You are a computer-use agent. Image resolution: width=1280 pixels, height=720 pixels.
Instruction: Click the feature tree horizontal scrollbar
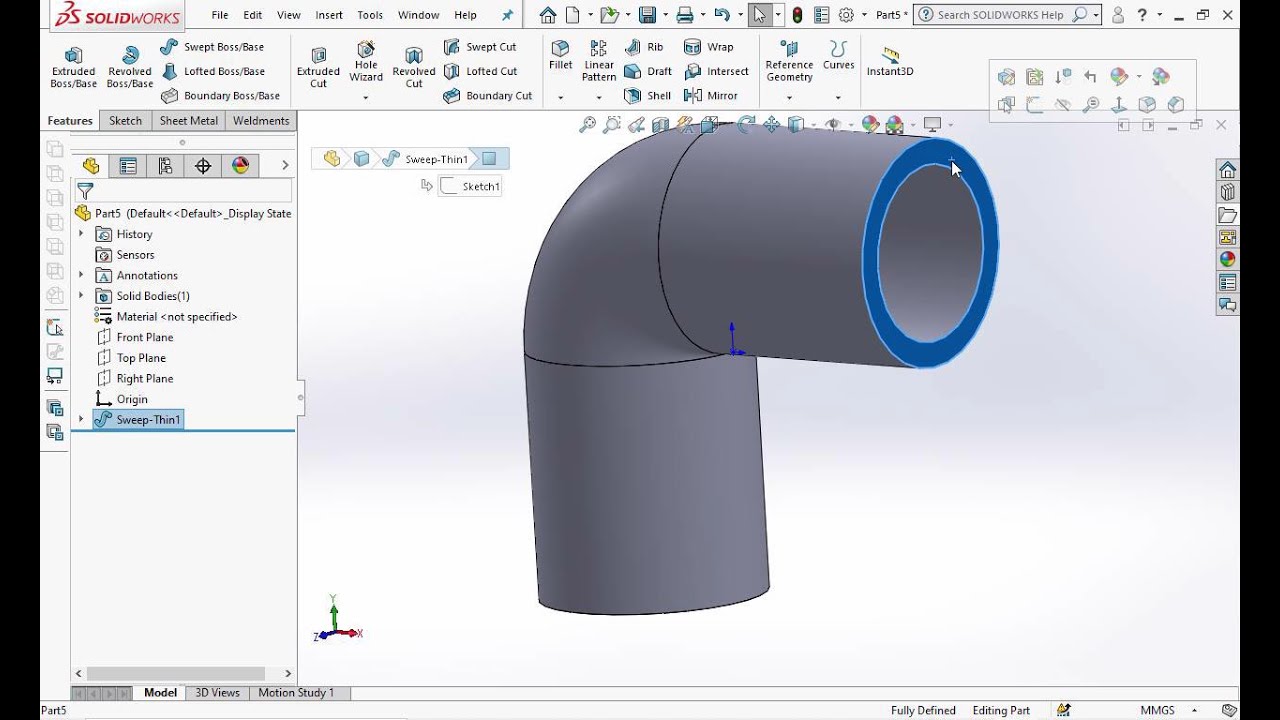click(176, 674)
